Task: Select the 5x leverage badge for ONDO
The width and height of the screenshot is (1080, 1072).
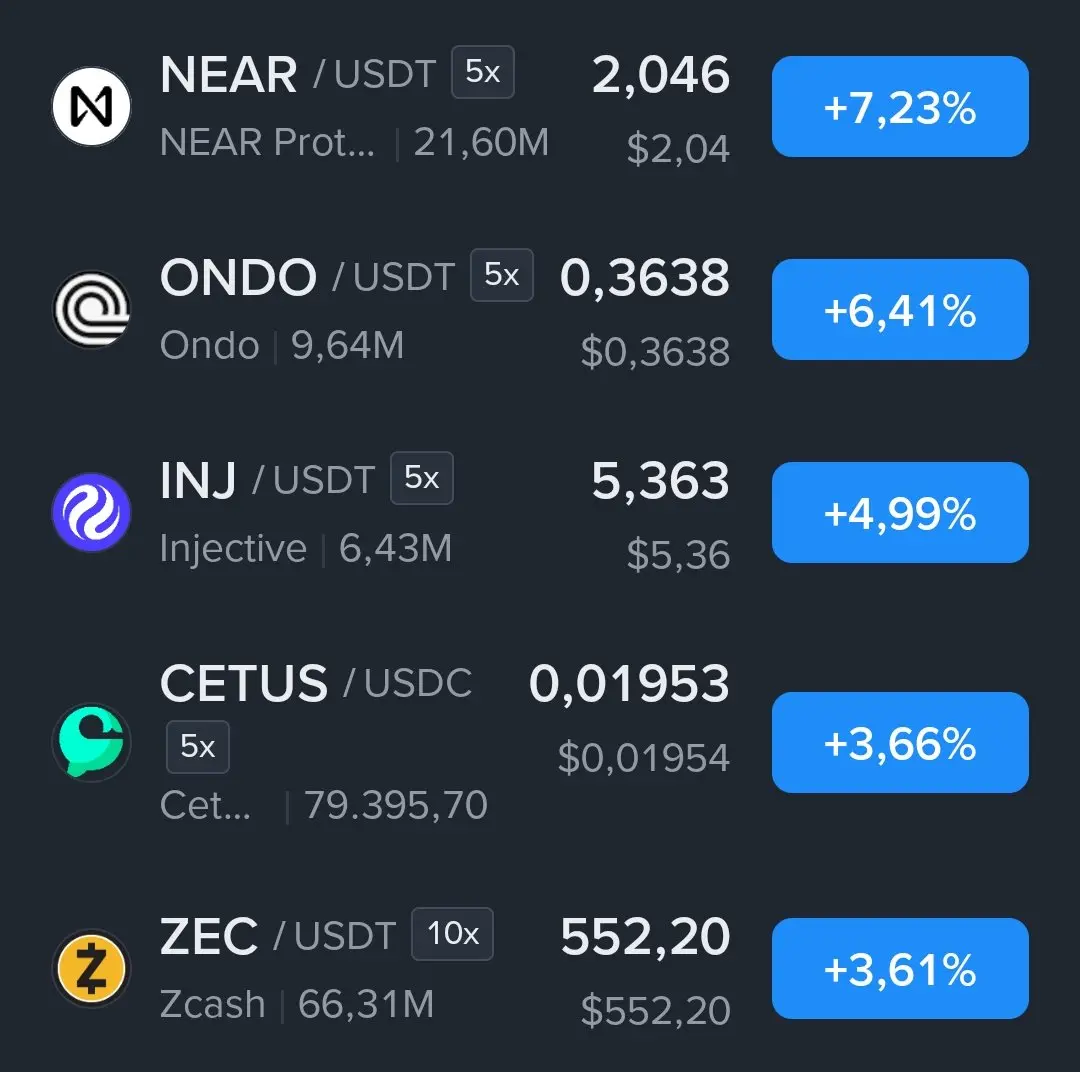Action: pos(501,275)
